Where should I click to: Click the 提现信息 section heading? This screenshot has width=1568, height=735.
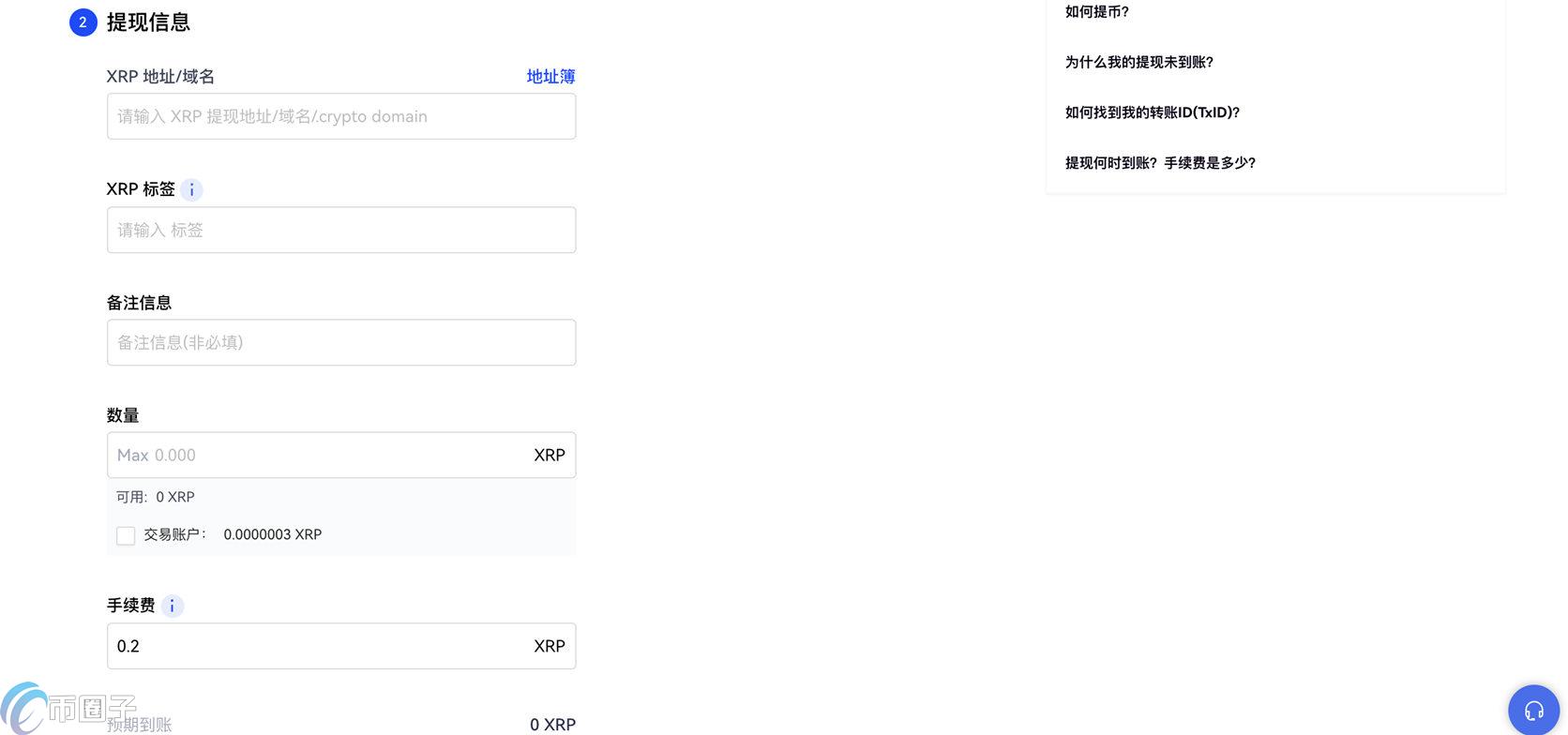coord(148,22)
